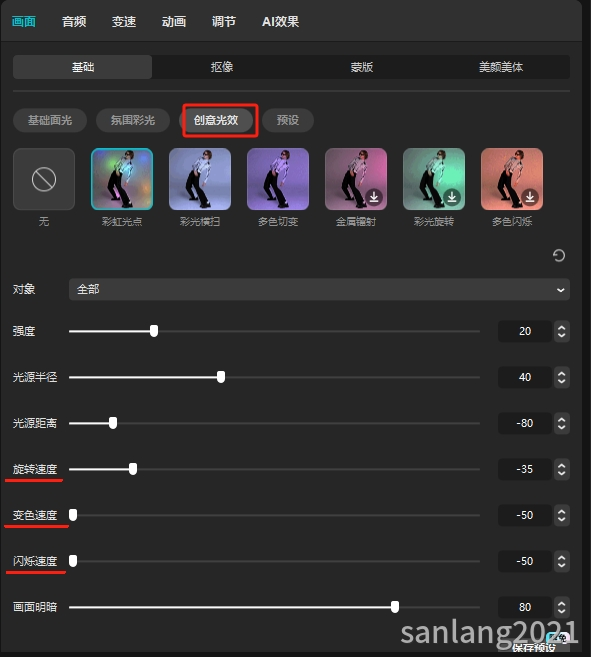The image size is (591, 657).
Task: Click the 强度 value stepper arrows
Action: click(562, 331)
